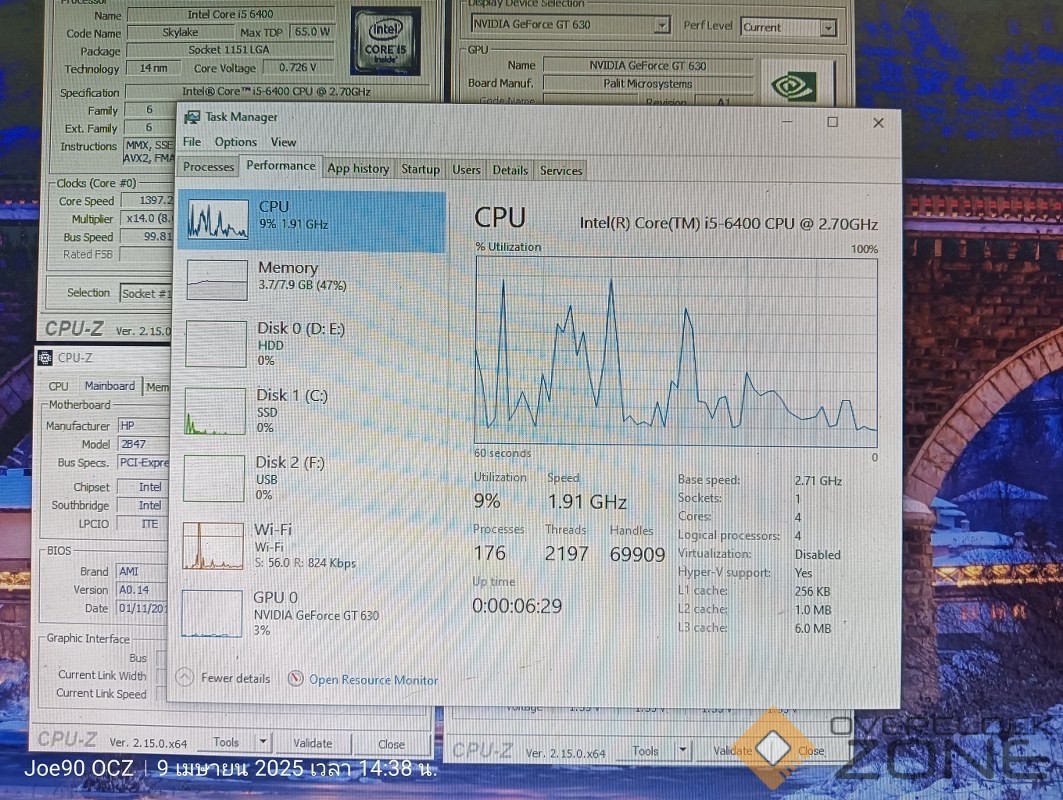Select the Memory graph thumbnail
1063x800 pixels.
point(217,280)
